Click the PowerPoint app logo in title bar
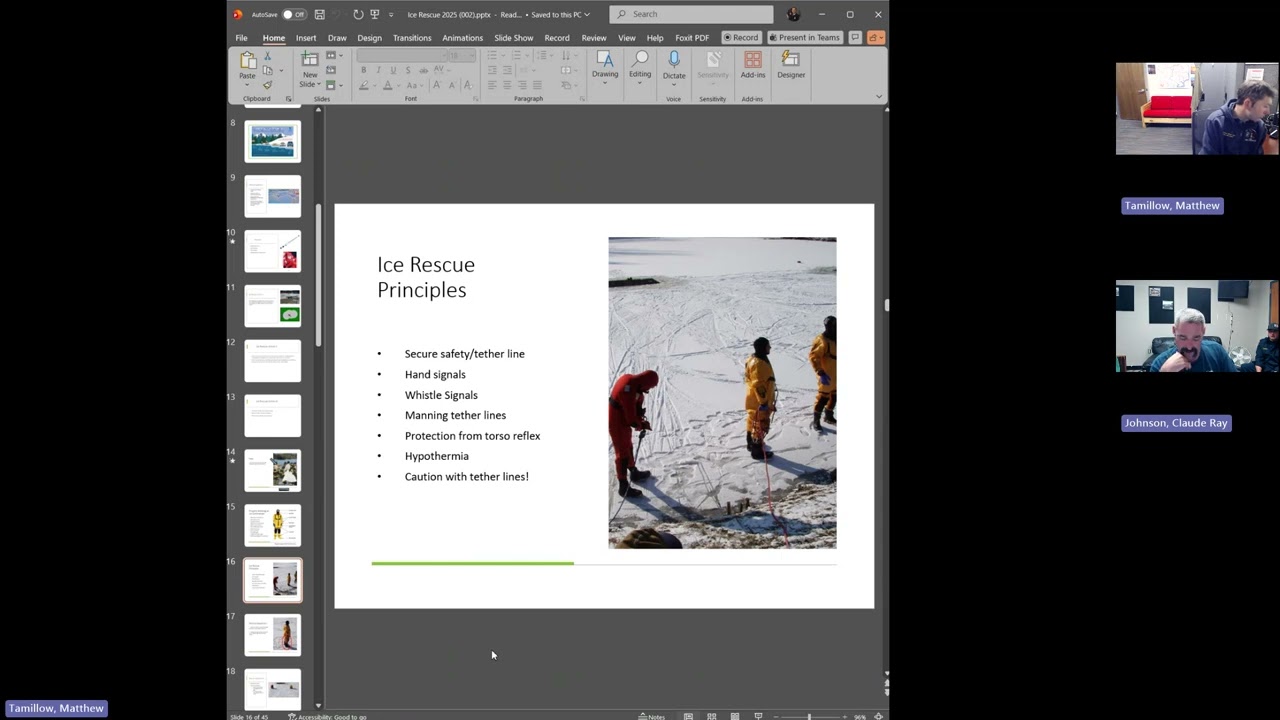 click(238, 14)
